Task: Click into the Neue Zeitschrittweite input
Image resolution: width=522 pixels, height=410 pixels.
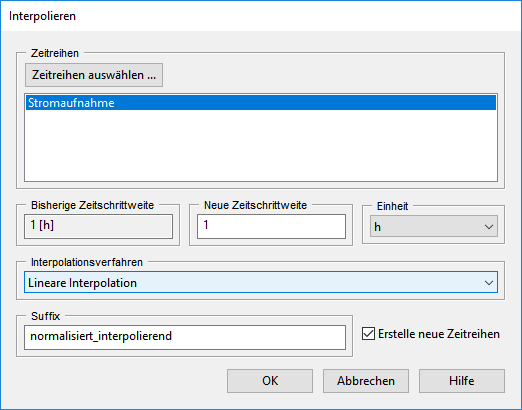Action: tap(271, 226)
